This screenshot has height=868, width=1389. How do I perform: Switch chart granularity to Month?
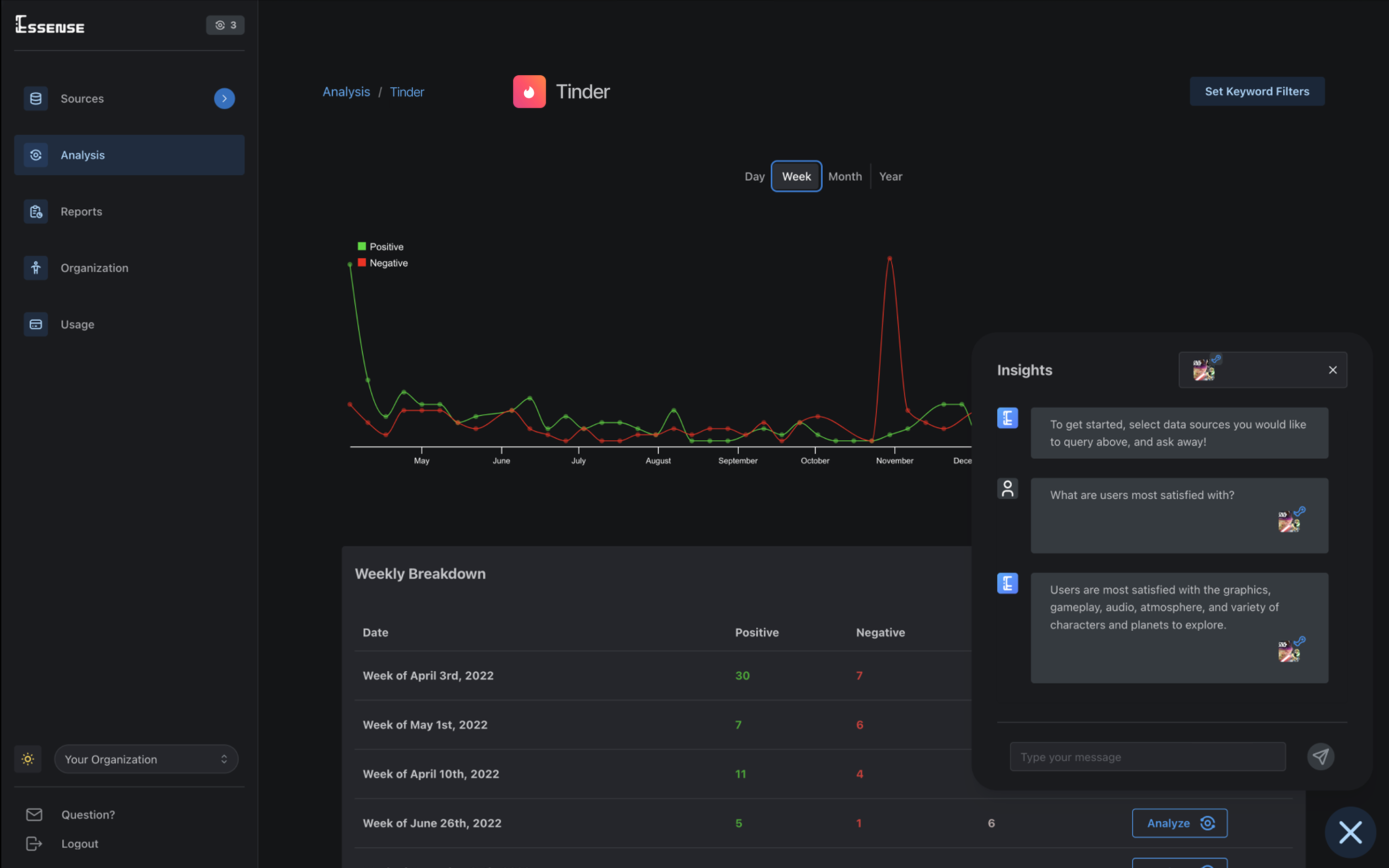[845, 176]
